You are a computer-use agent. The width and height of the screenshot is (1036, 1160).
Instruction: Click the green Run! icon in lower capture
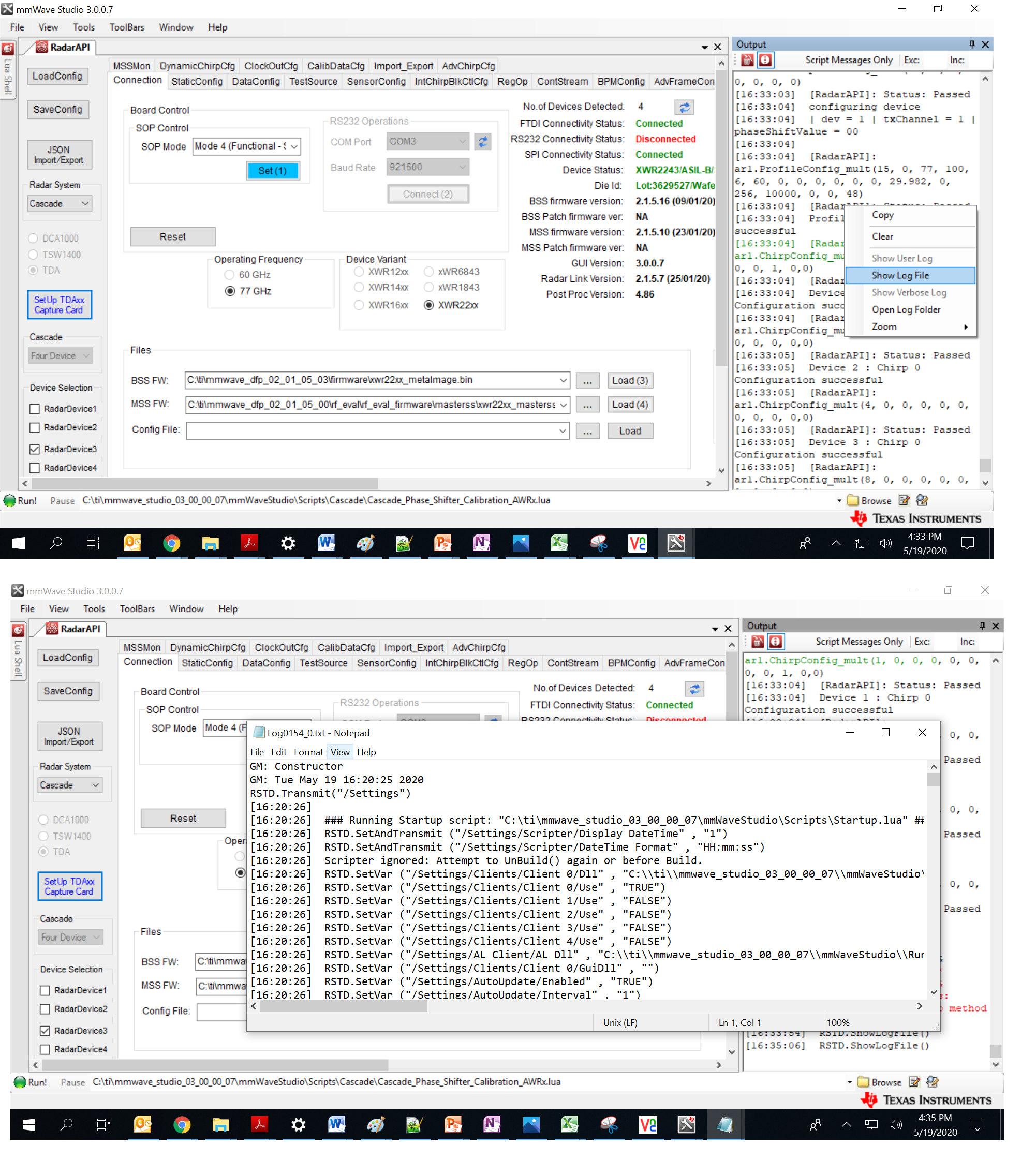pos(20,1082)
